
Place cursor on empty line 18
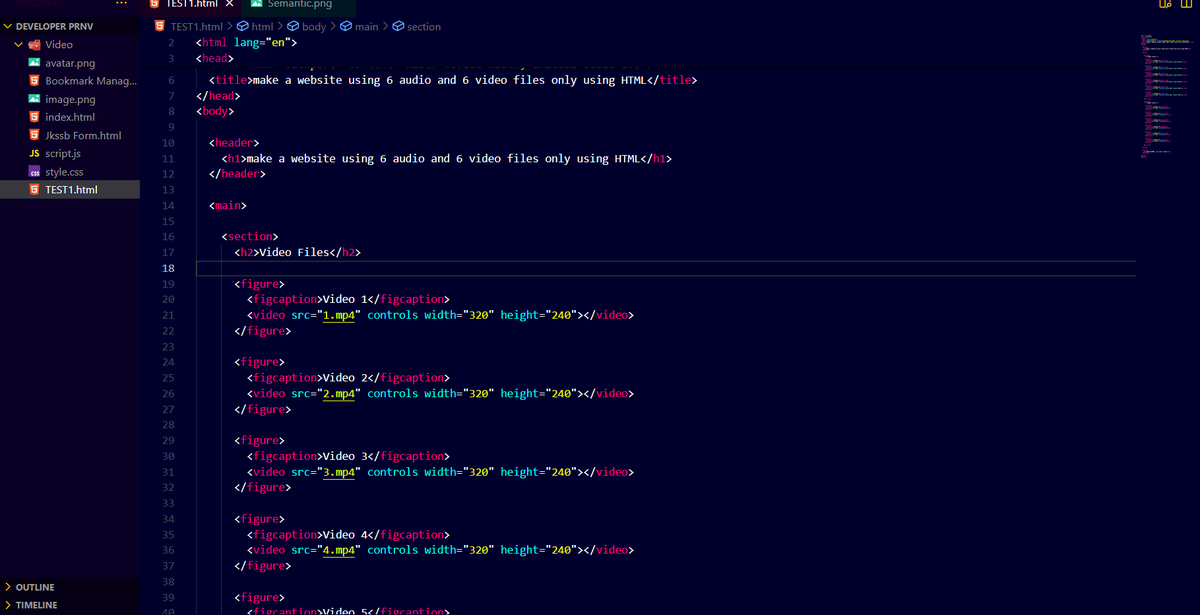[666, 268]
